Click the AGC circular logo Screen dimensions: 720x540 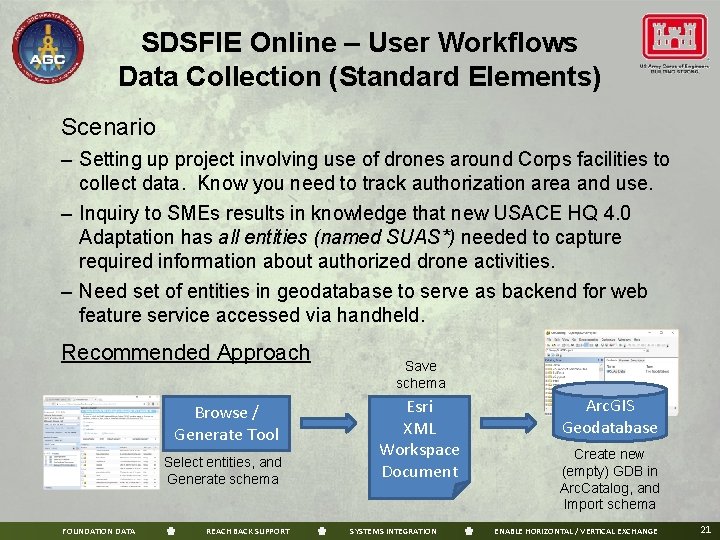48,48
